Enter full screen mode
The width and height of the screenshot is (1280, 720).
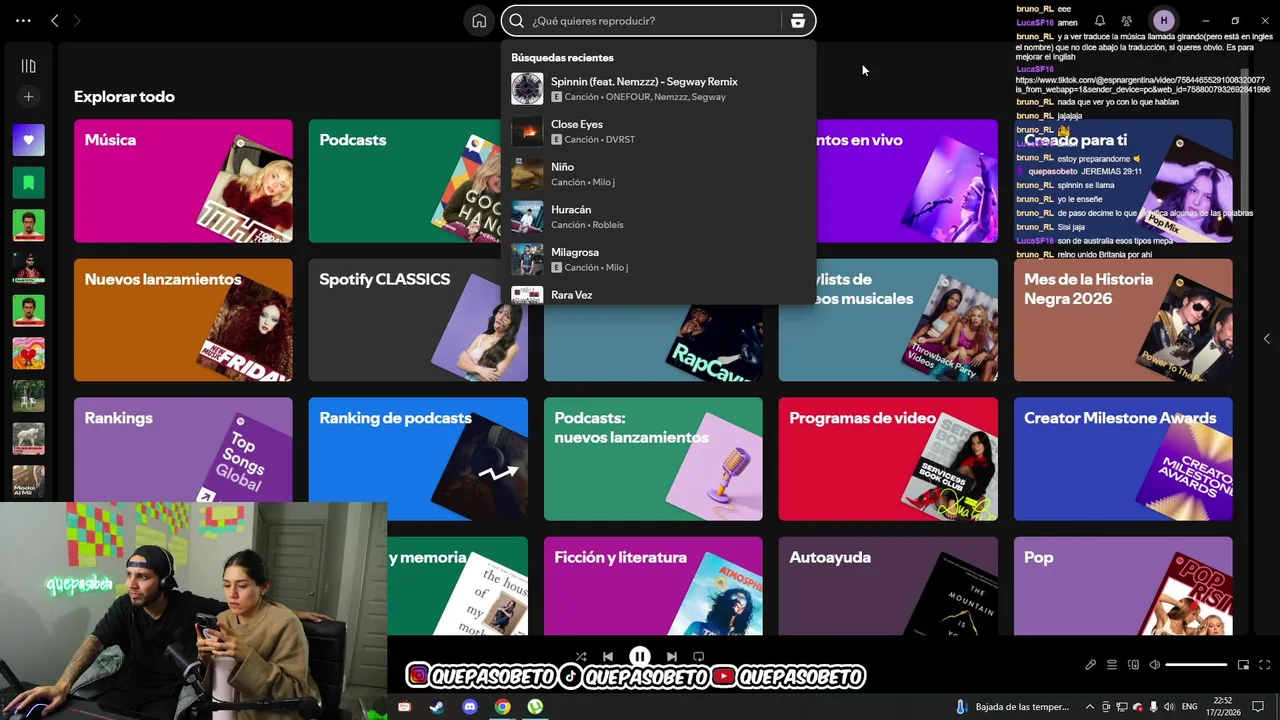1264,665
